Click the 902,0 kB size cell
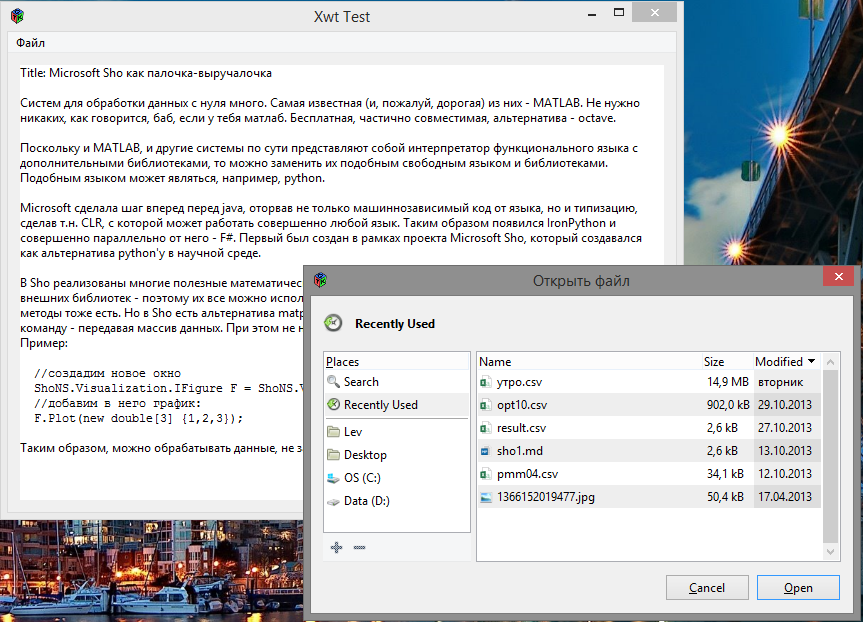The width and height of the screenshot is (863, 622). [x=728, y=405]
